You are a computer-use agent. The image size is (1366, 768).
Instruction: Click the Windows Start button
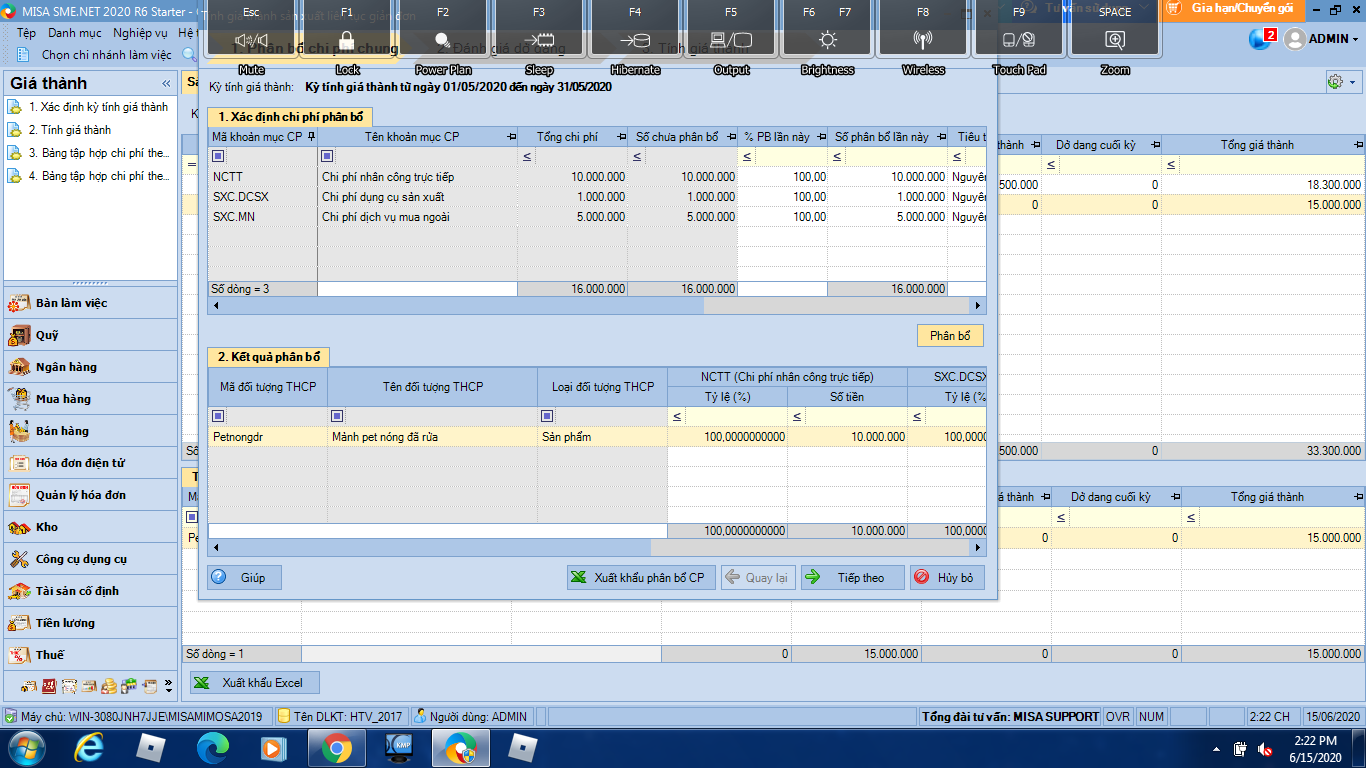[27, 747]
